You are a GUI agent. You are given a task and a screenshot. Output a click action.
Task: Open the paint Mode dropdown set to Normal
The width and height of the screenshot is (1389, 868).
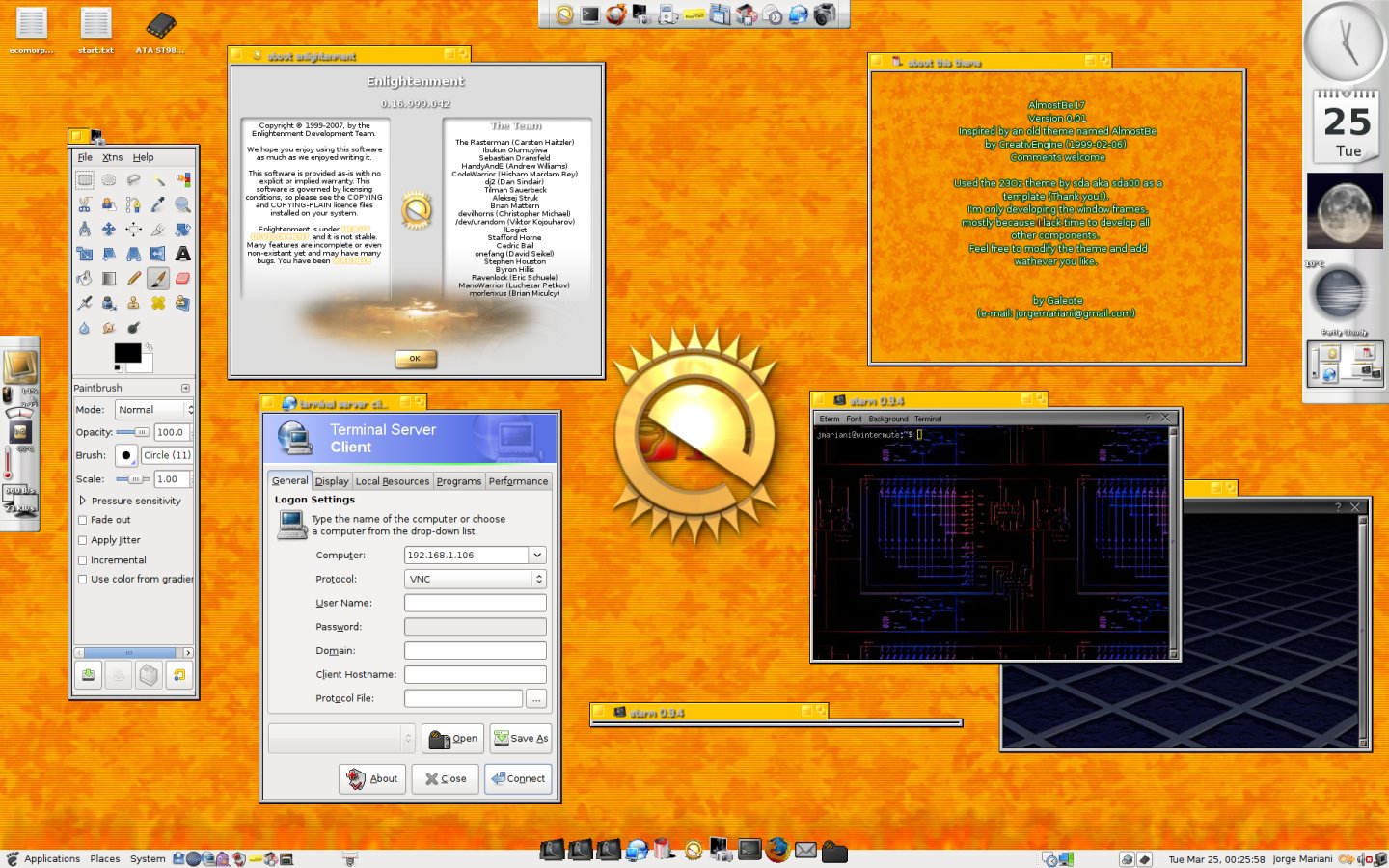pos(154,410)
